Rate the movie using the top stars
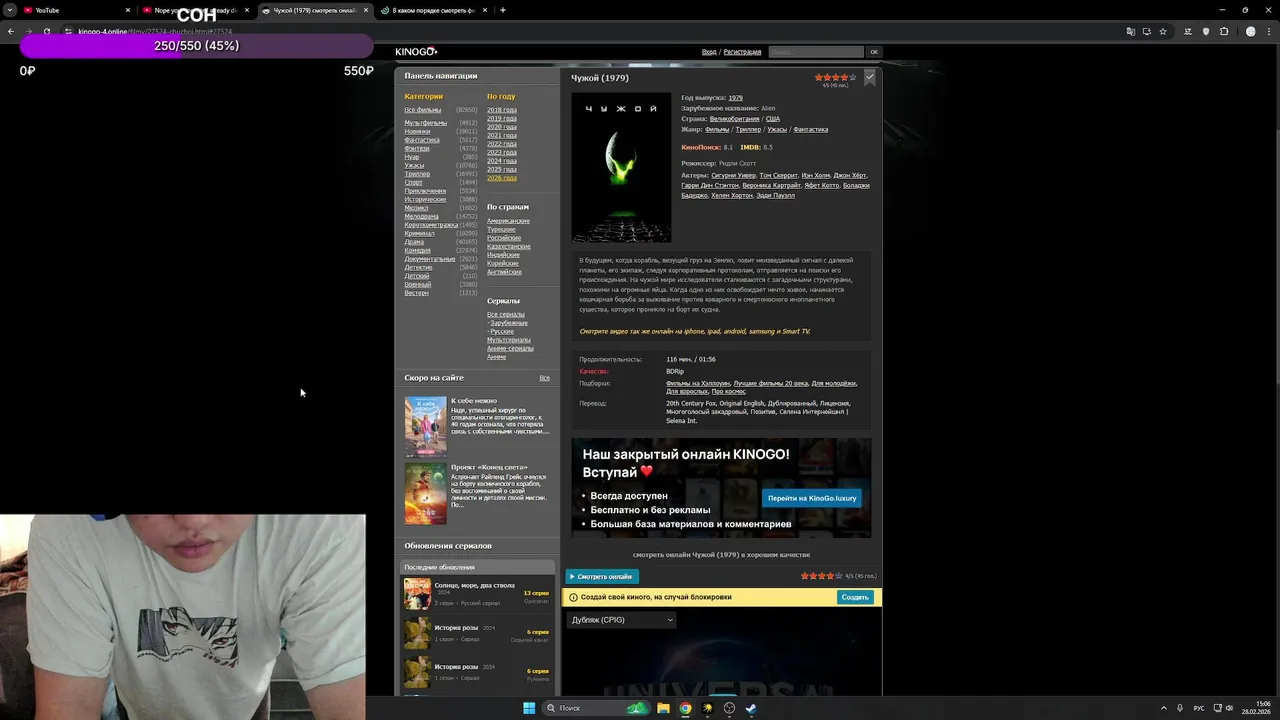The width and height of the screenshot is (1280, 720). pyautogui.click(x=836, y=77)
